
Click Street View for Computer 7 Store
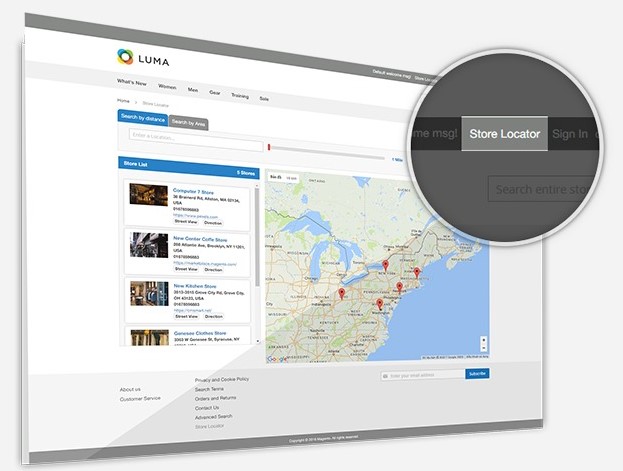point(185,222)
